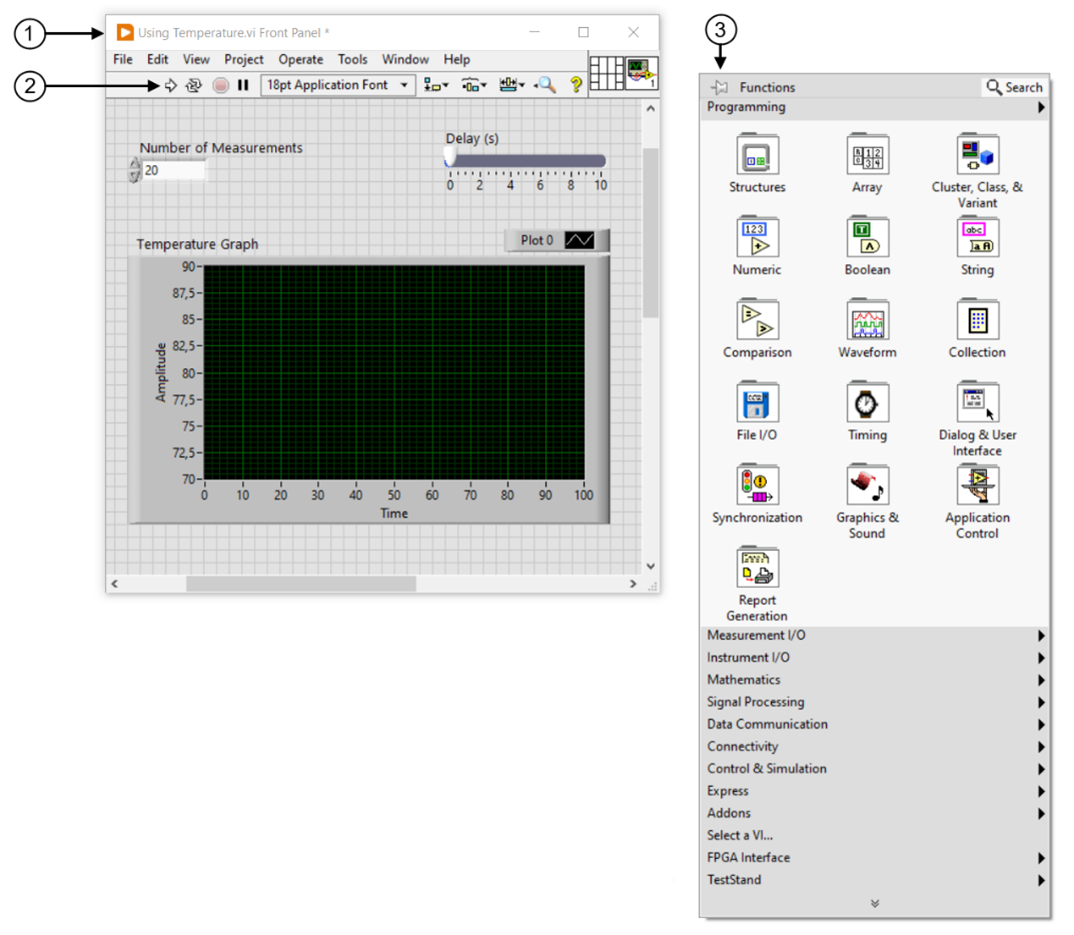
Task: Toggle the Pause button in toolbar
Action: (x=243, y=86)
